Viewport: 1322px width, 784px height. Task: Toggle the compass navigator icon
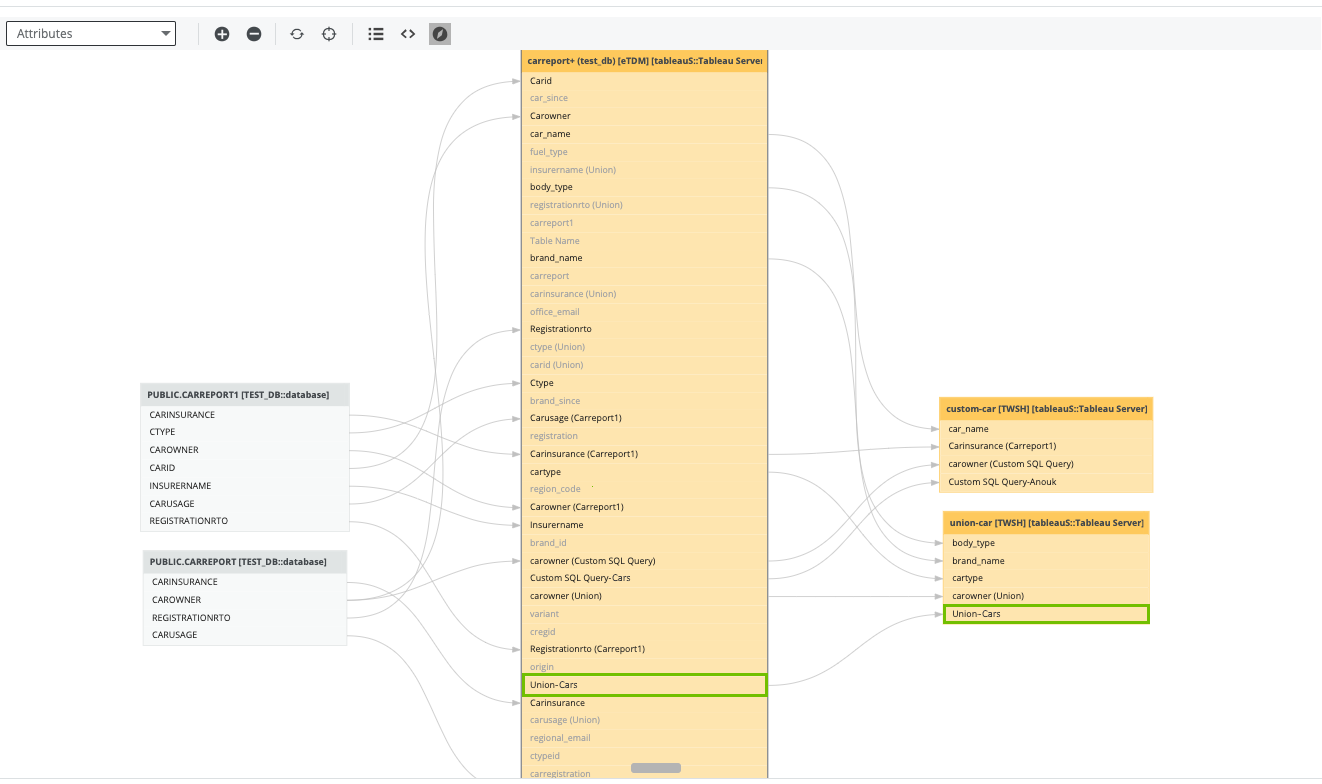pyautogui.click(x=440, y=34)
